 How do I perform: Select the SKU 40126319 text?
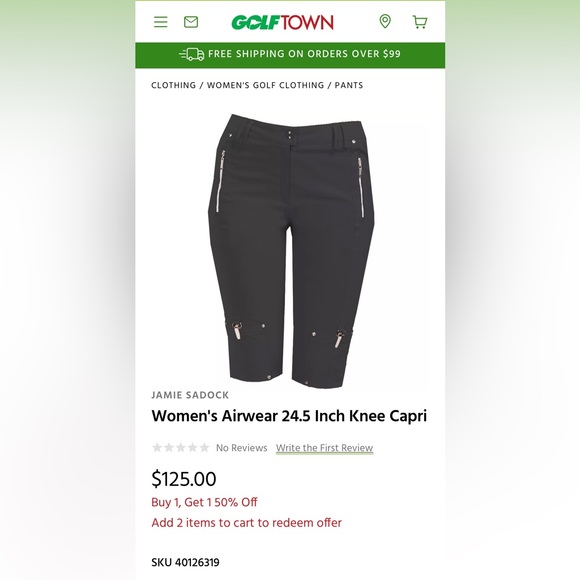(185, 563)
